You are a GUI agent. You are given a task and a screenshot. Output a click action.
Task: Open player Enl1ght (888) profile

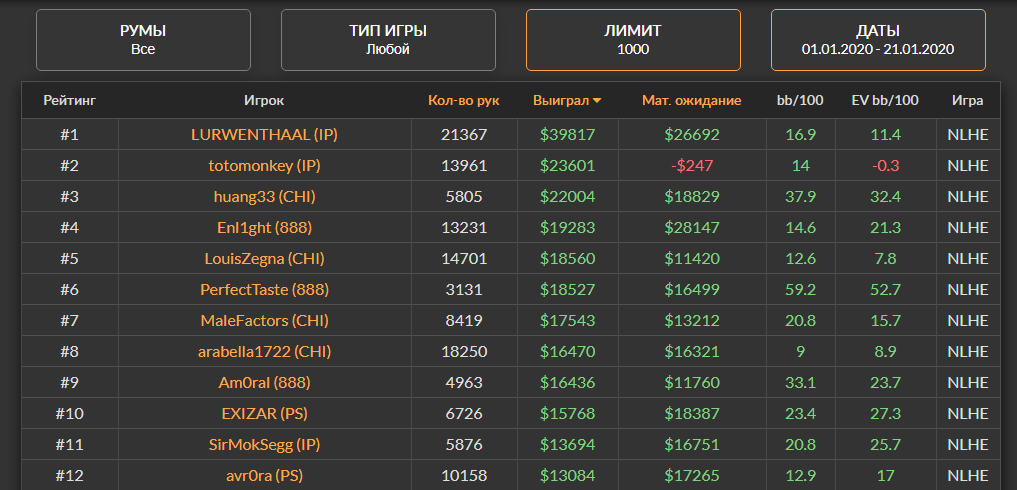tap(265, 228)
